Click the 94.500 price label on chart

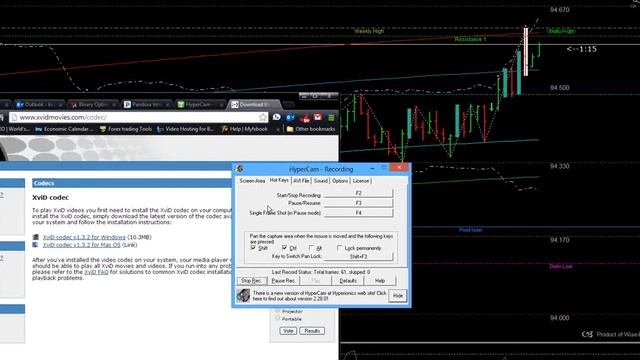coord(560,88)
